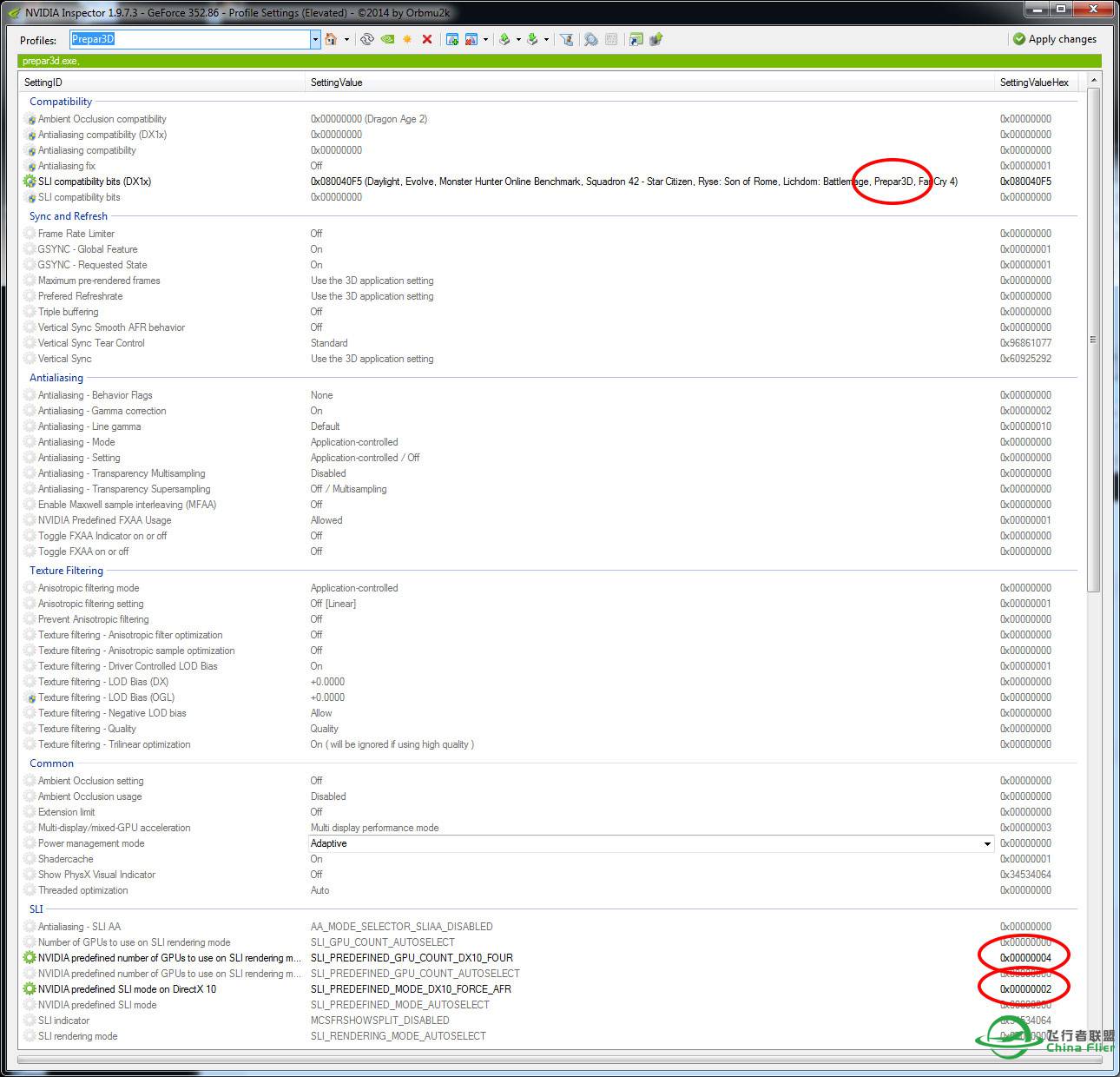
Task: Click the vertical scrollbar up arrow
Action: point(1093,80)
